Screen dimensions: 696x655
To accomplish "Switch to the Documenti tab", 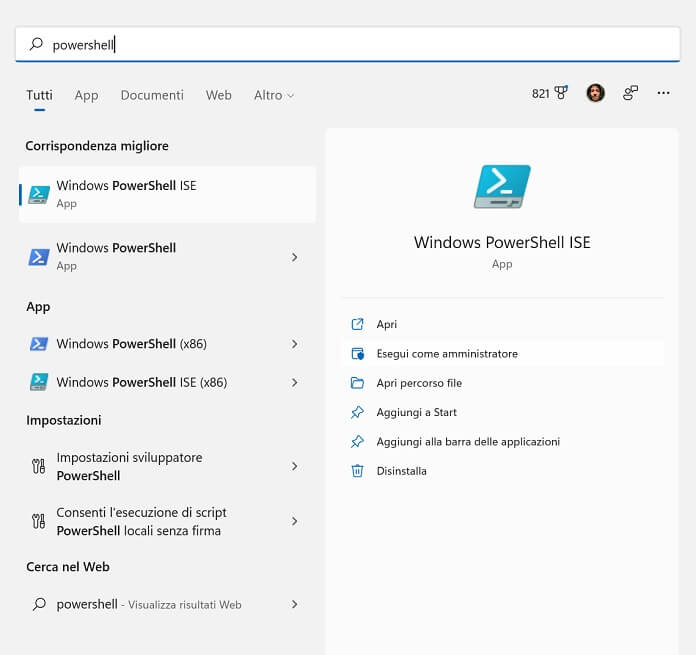I will pyautogui.click(x=152, y=95).
